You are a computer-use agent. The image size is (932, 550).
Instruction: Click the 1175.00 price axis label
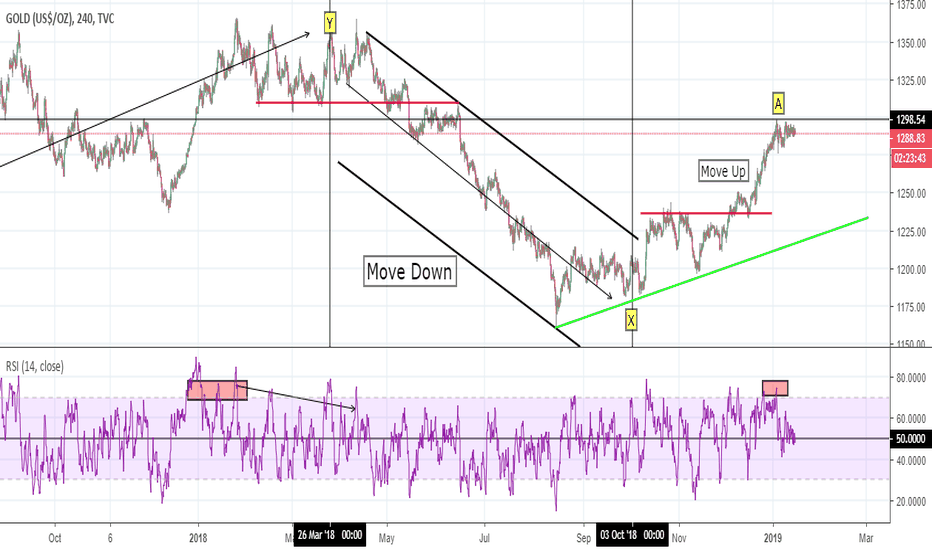coord(911,307)
